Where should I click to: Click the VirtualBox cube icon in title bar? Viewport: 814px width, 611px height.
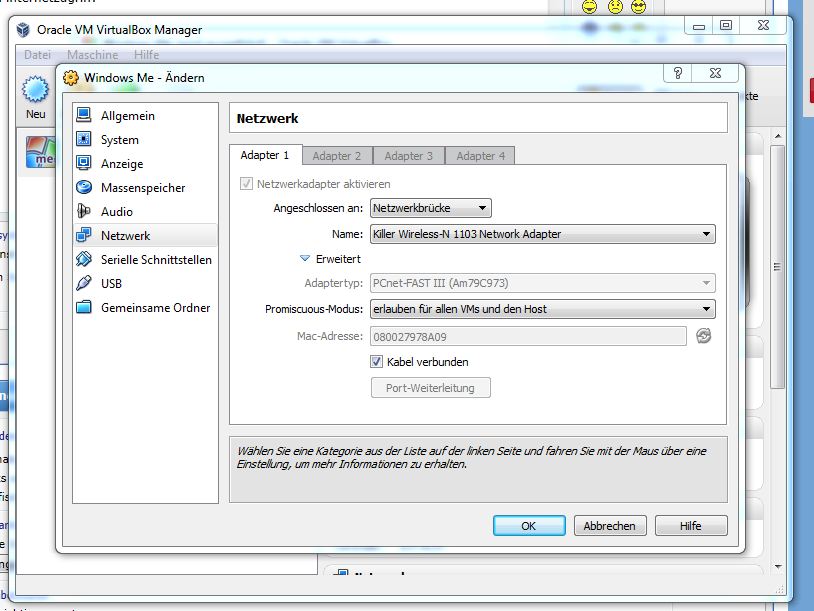tap(23, 30)
